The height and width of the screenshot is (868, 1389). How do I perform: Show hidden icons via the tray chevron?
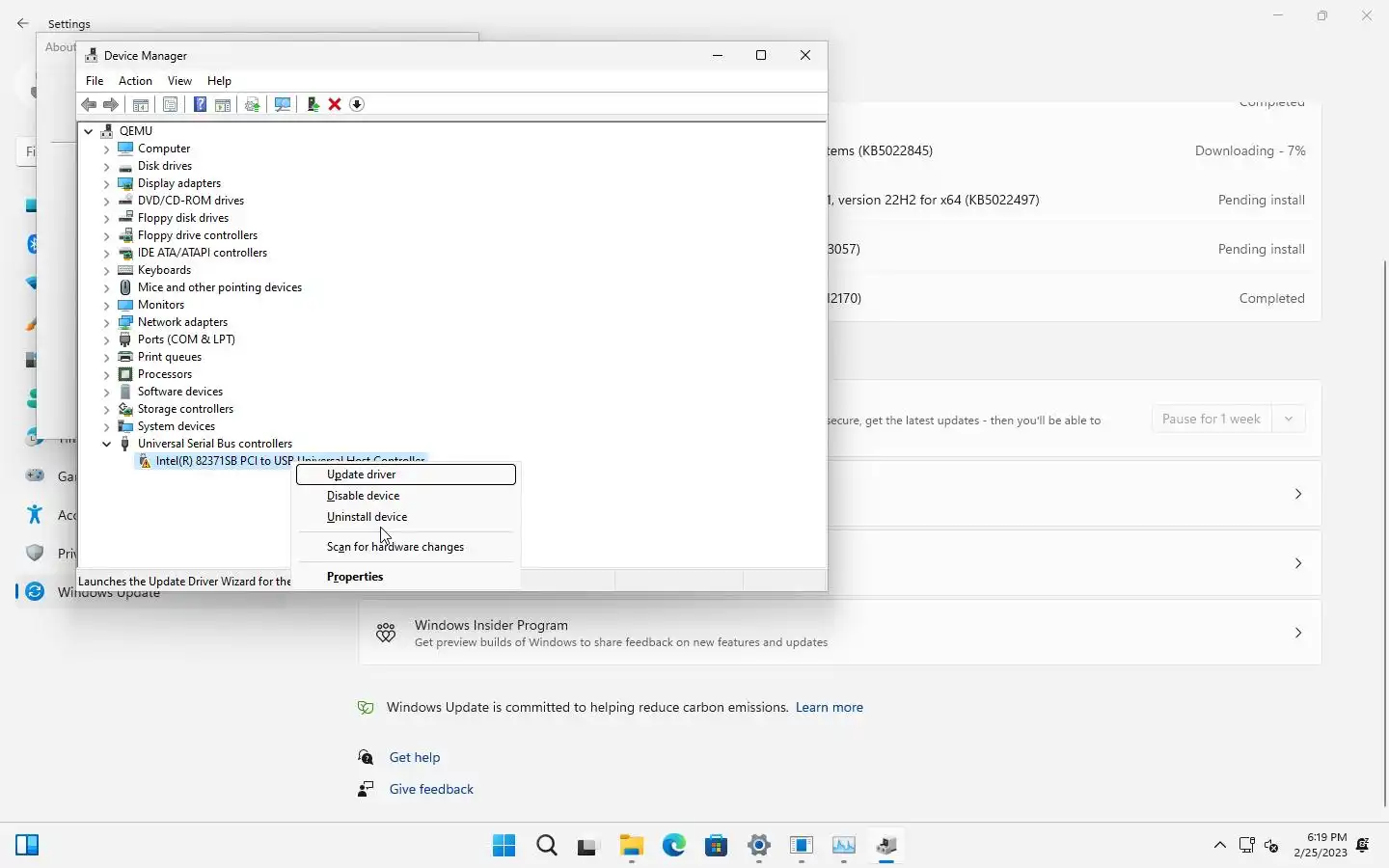[1220, 846]
